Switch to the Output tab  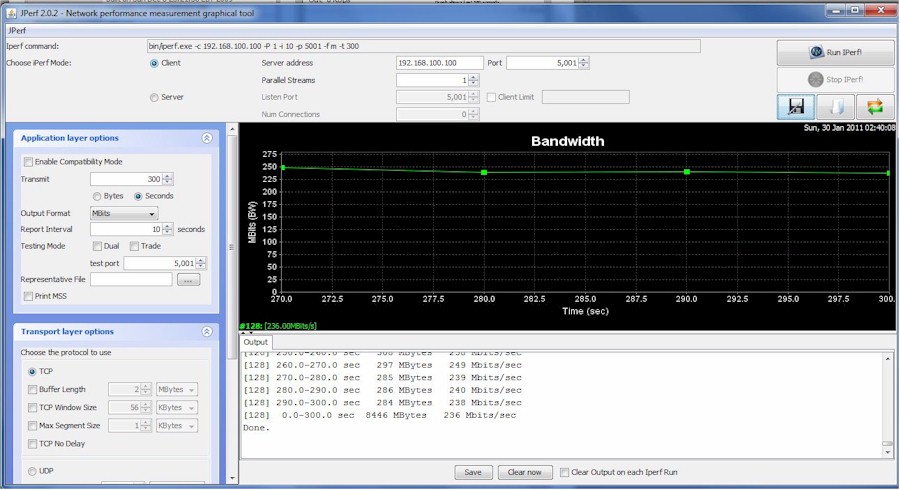pos(255,342)
